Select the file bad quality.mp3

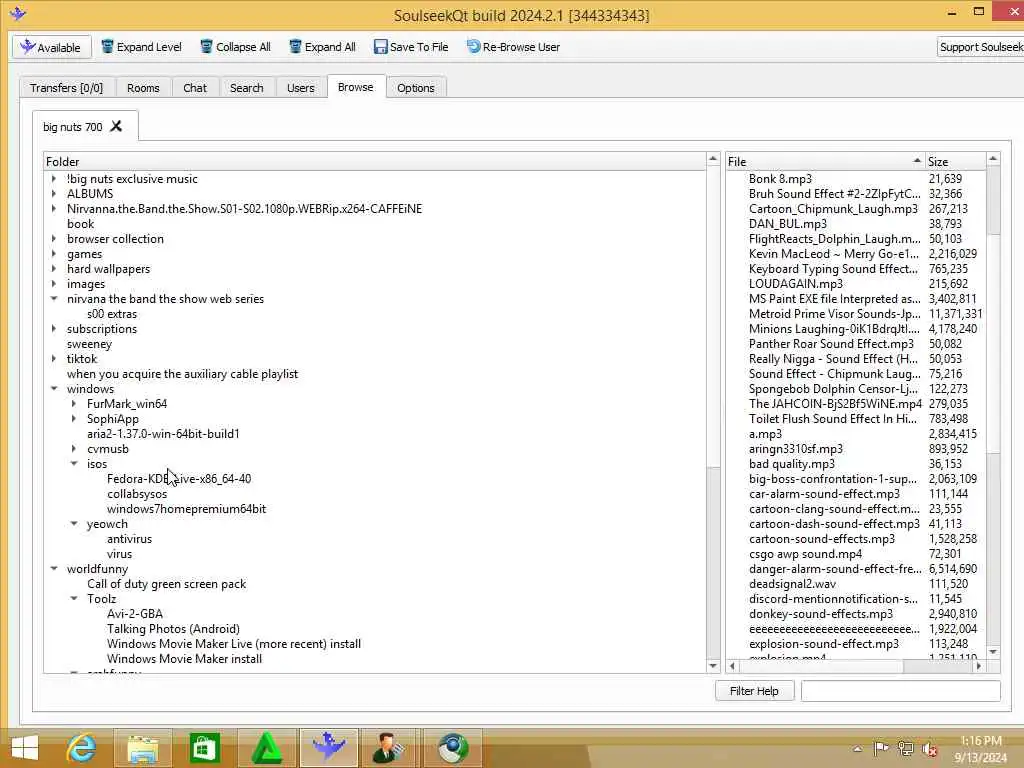tap(792, 464)
